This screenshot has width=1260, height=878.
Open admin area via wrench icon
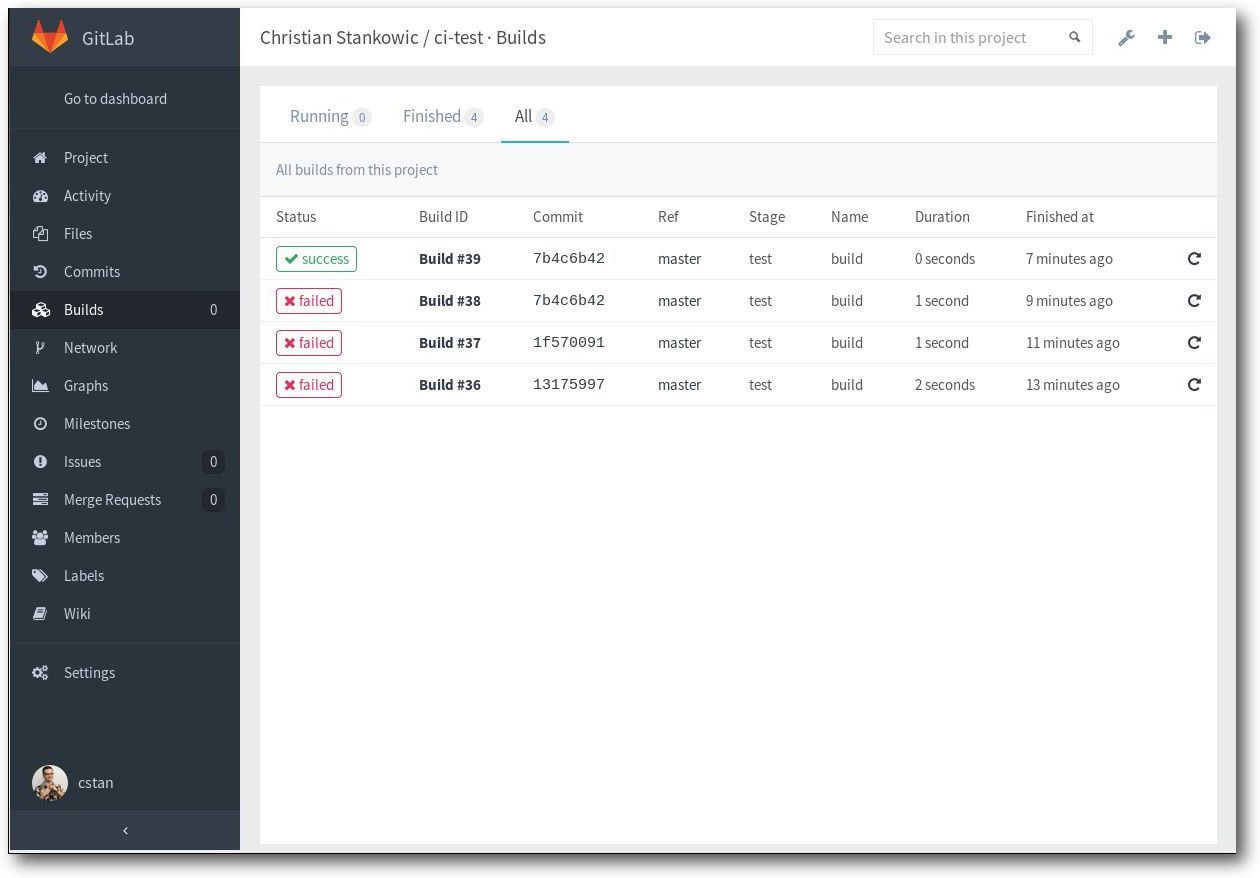pos(1126,38)
